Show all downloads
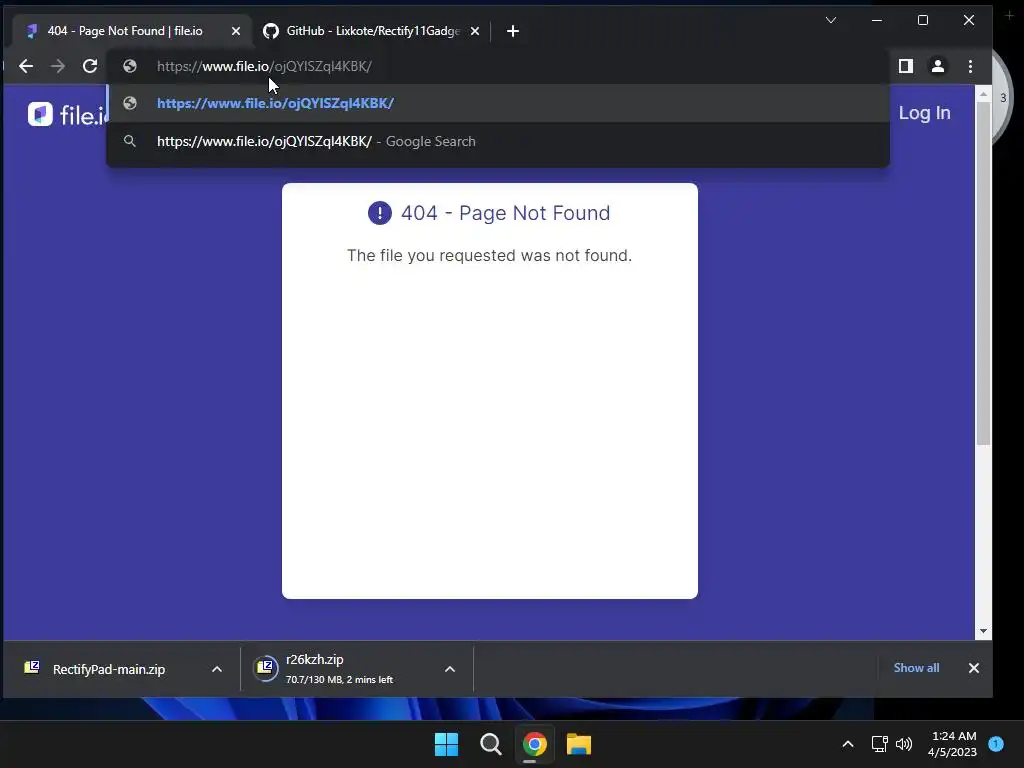 916,668
